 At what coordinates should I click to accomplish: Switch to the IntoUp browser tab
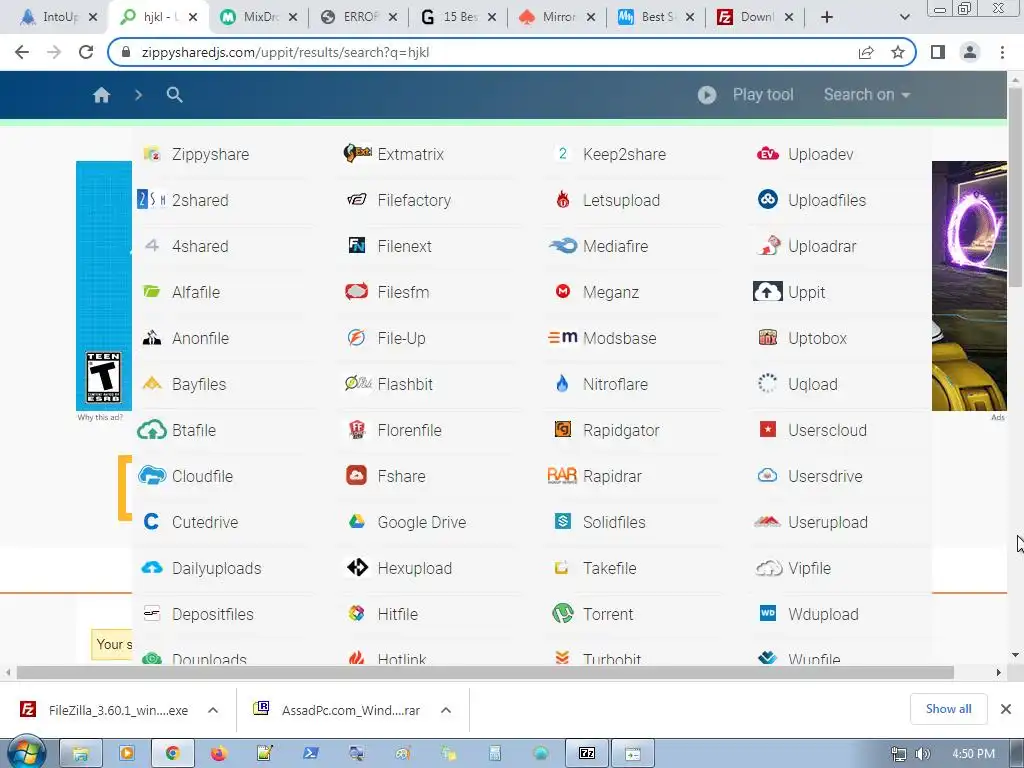(x=59, y=17)
